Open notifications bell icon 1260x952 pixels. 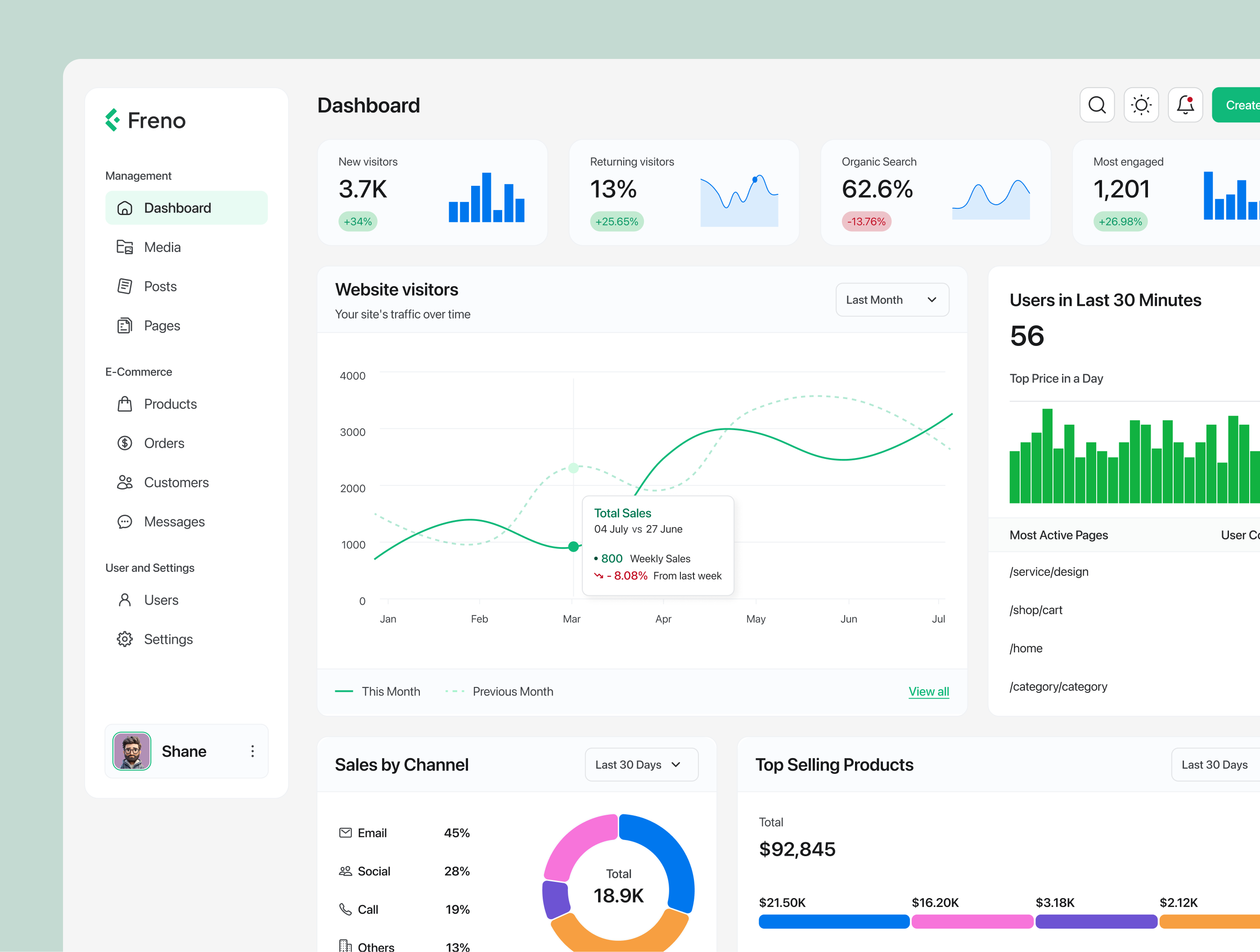(1185, 105)
